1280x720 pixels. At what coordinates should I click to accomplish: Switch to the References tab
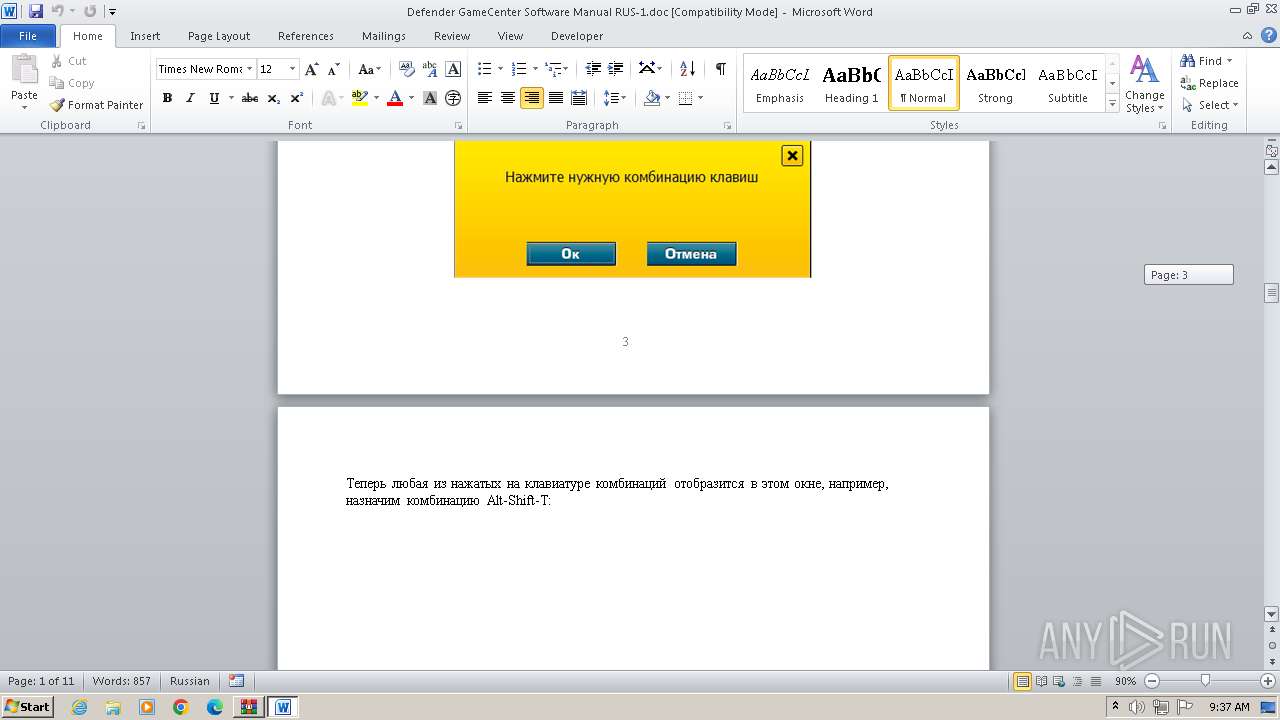[306, 36]
